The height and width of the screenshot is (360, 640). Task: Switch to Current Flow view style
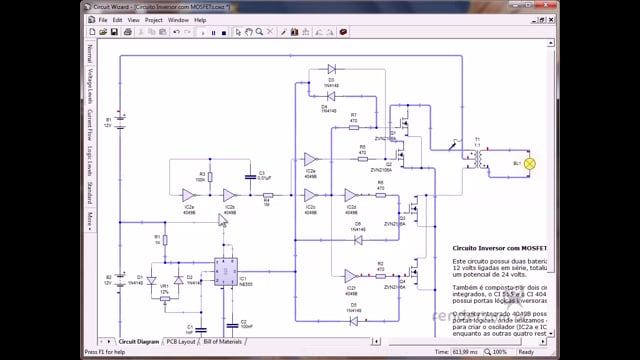point(90,124)
